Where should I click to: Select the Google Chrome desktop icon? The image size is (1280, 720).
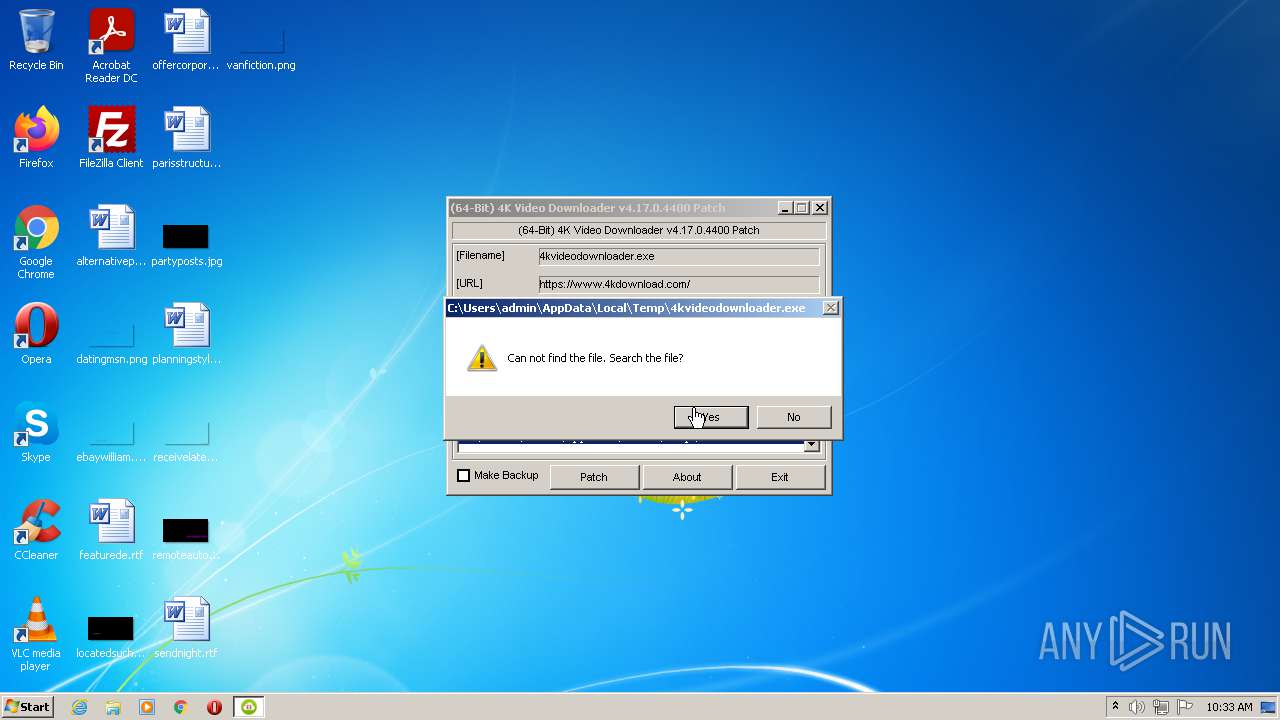click(36, 242)
